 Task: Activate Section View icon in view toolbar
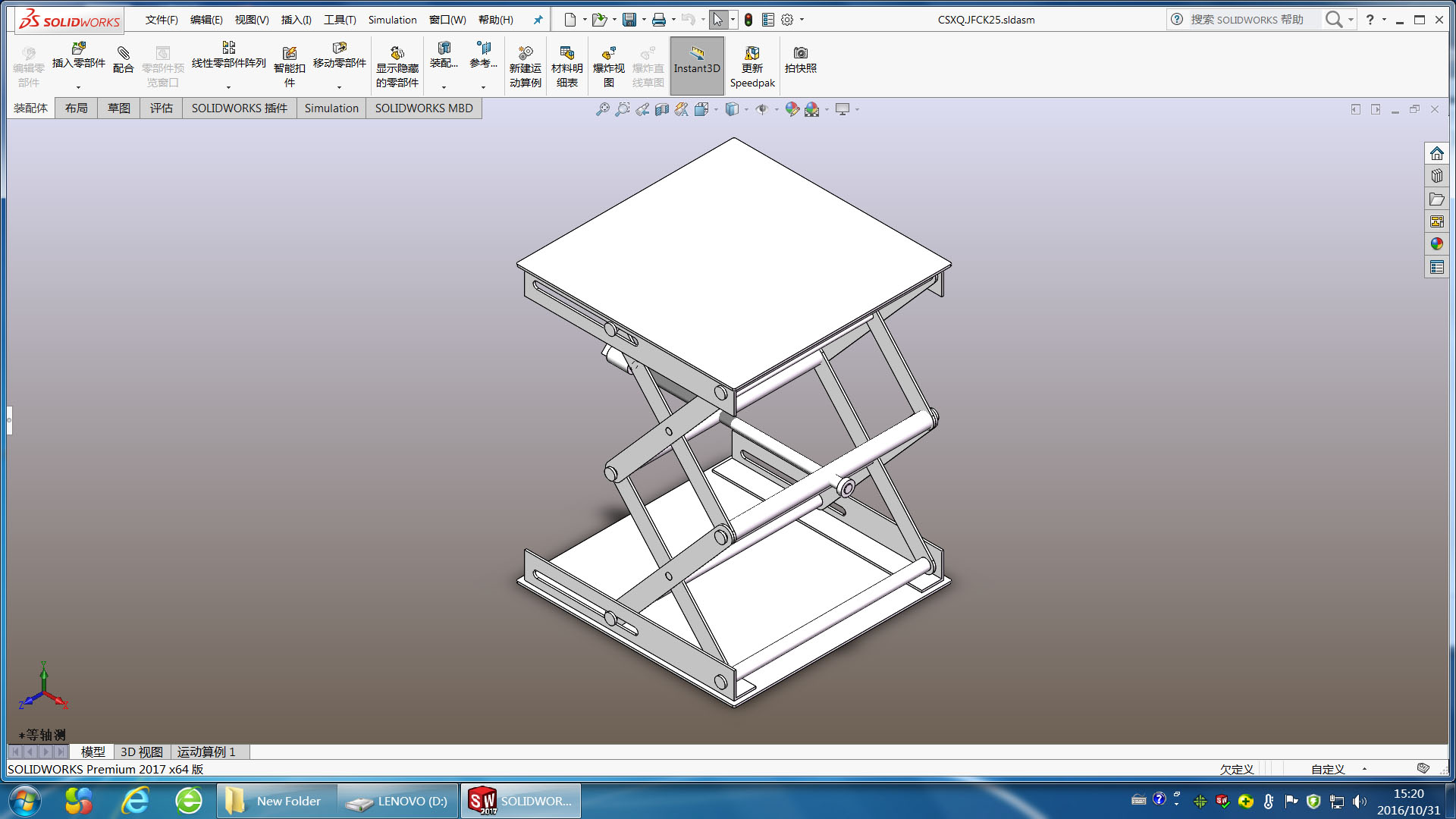[x=662, y=109]
